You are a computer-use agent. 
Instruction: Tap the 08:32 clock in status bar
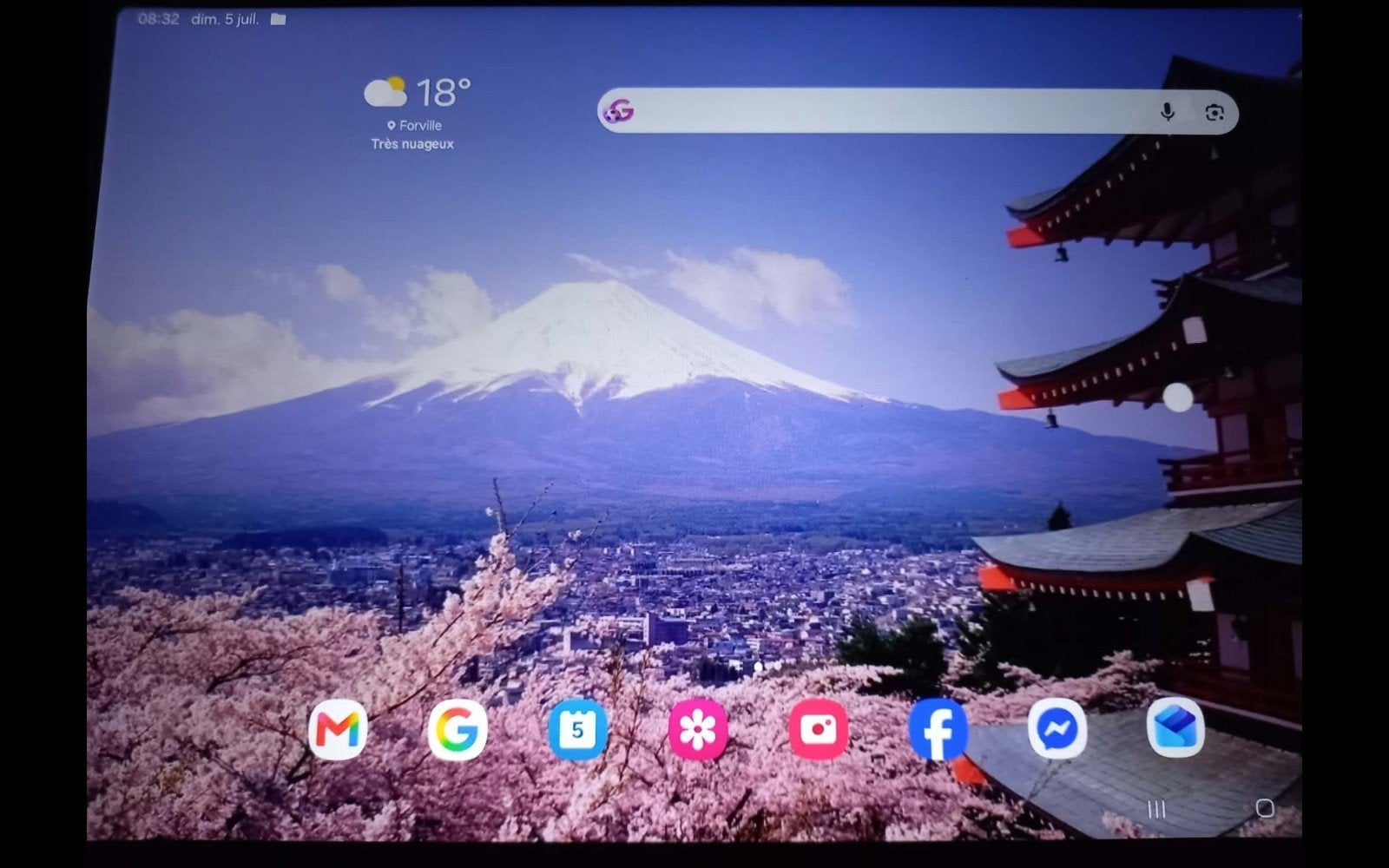point(158,18)
